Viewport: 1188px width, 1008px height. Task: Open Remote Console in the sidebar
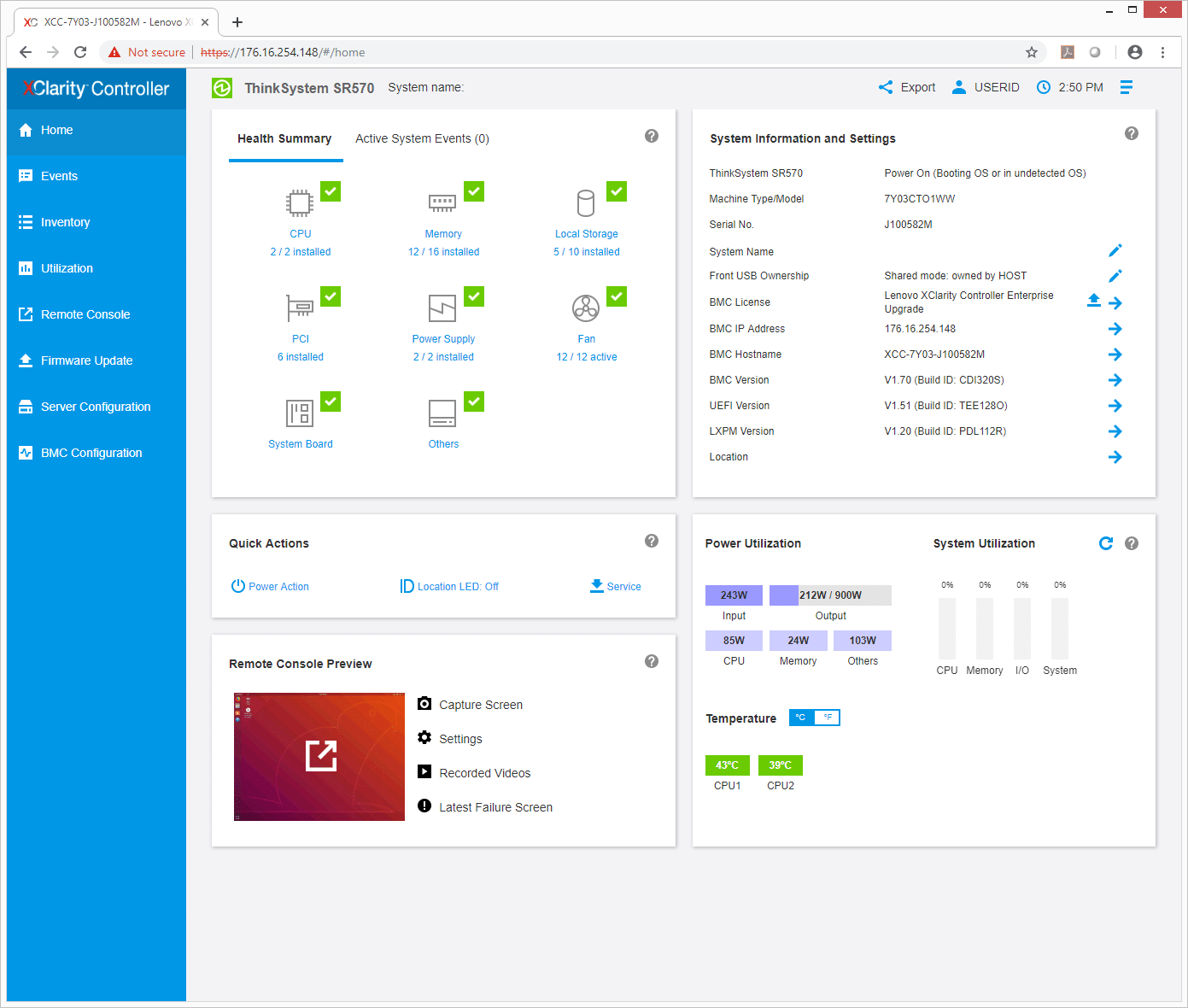click(x=97, y=314)
